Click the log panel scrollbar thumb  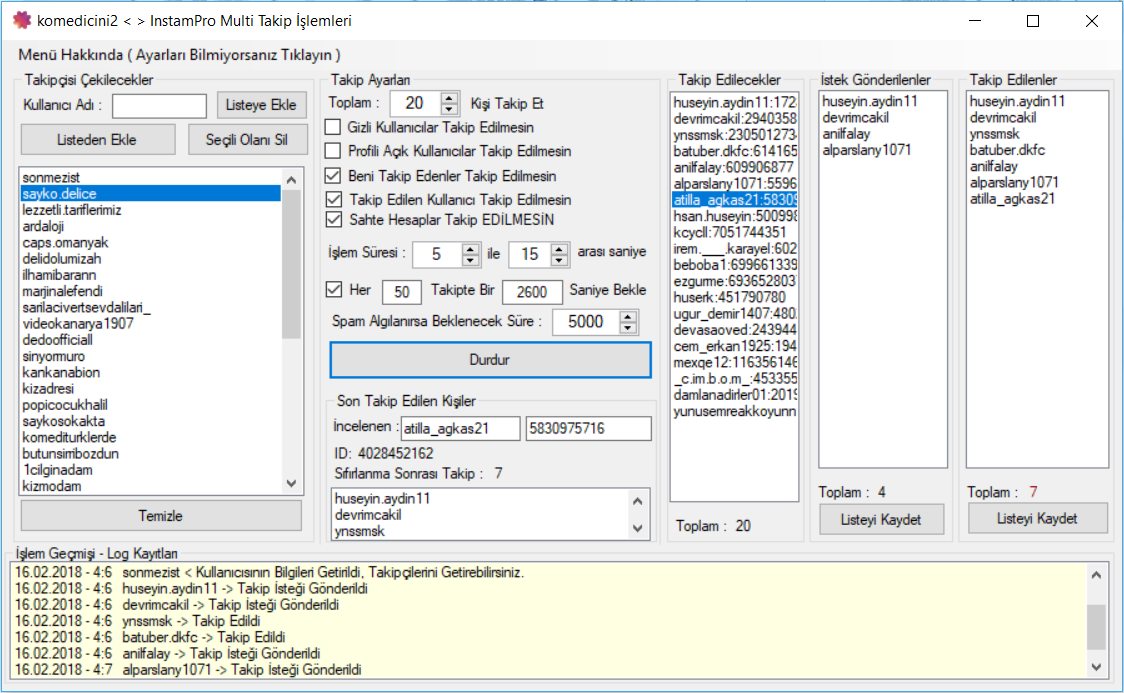click(1096, 626)
